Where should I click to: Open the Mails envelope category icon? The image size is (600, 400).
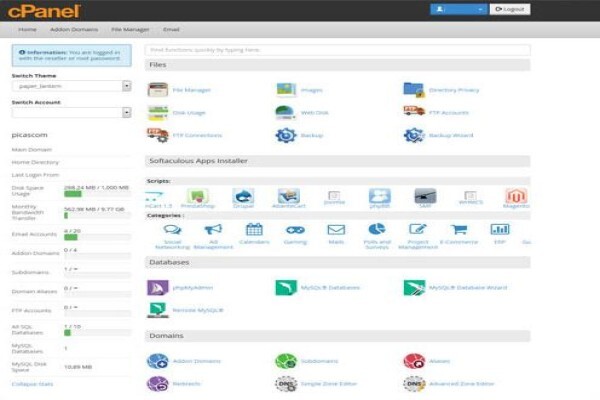336,230
